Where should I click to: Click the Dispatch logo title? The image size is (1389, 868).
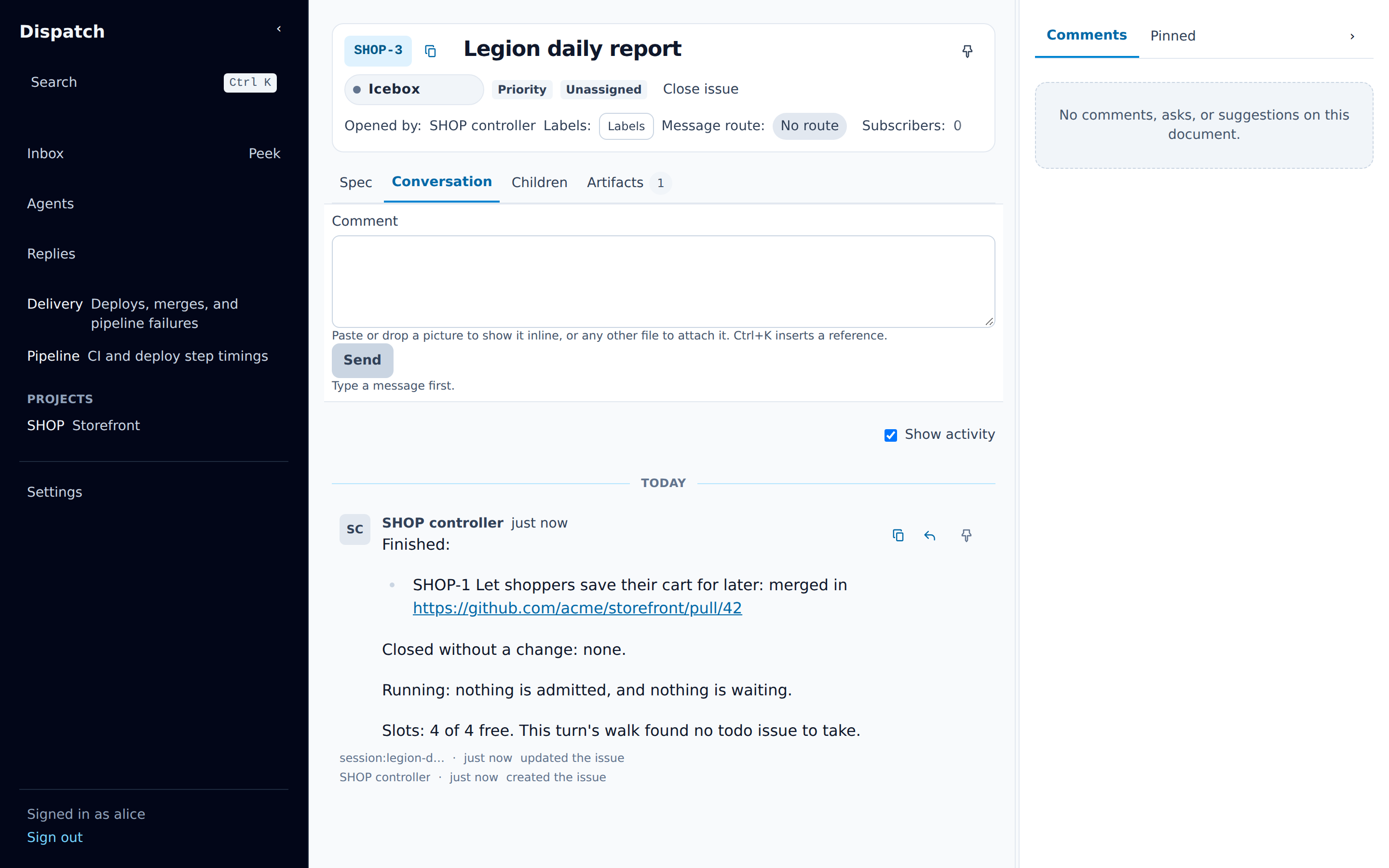click(62, 31)
